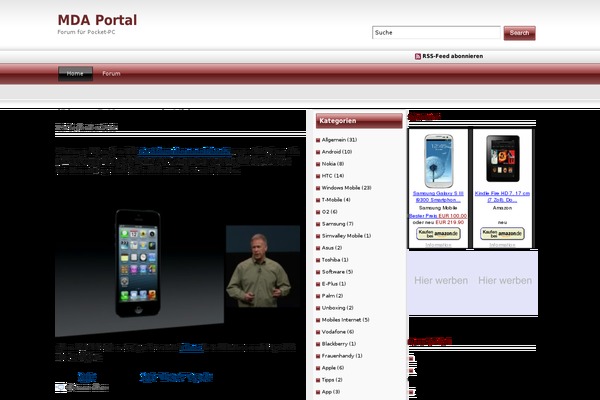Click Bester Preis EUR 100,00 link
600x400 pixels.
[x=438, y=216]
